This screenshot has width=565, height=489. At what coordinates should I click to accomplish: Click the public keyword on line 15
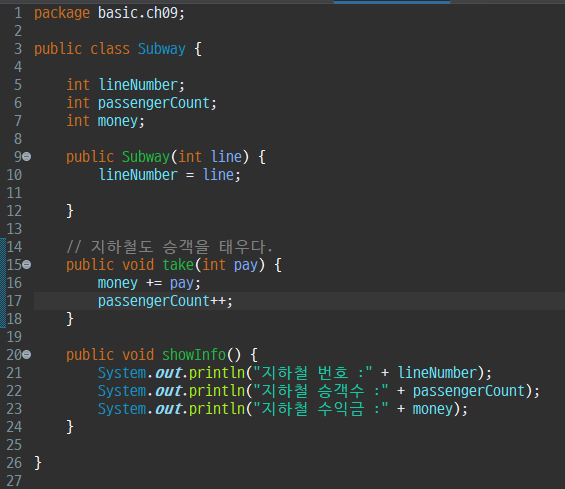tap(90, 266)
